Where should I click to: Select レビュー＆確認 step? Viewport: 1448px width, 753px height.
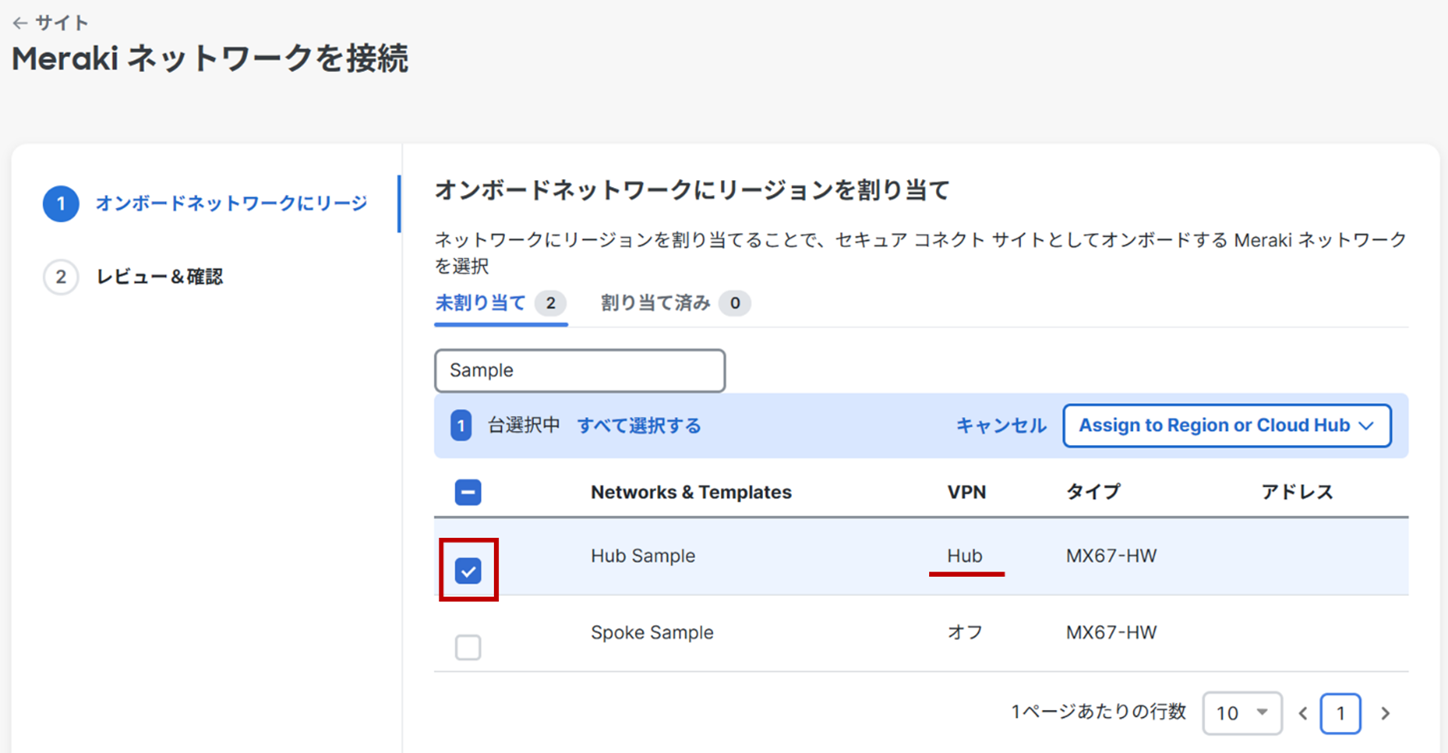click(x=160, y=277)
